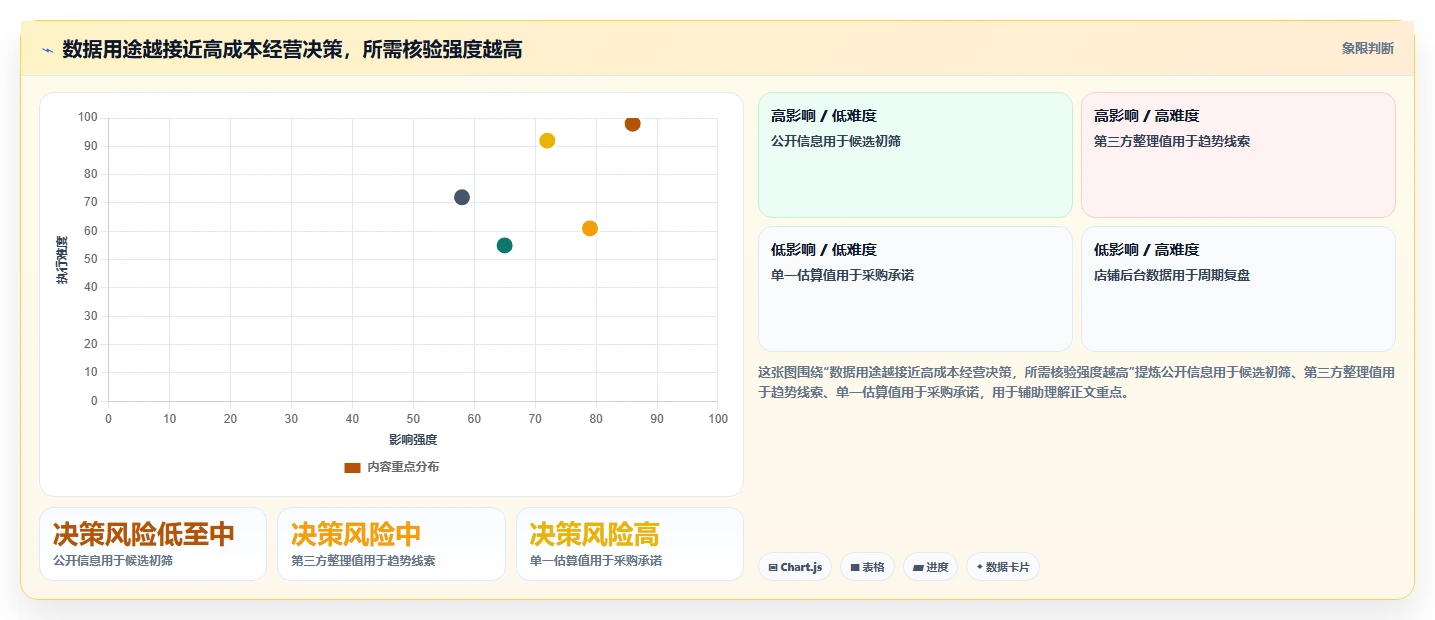The height and width of the screenshot is (620, 1435).
Task: Click 店铺后台数据用于周期复盘 text
Action: coord(1172,275)
